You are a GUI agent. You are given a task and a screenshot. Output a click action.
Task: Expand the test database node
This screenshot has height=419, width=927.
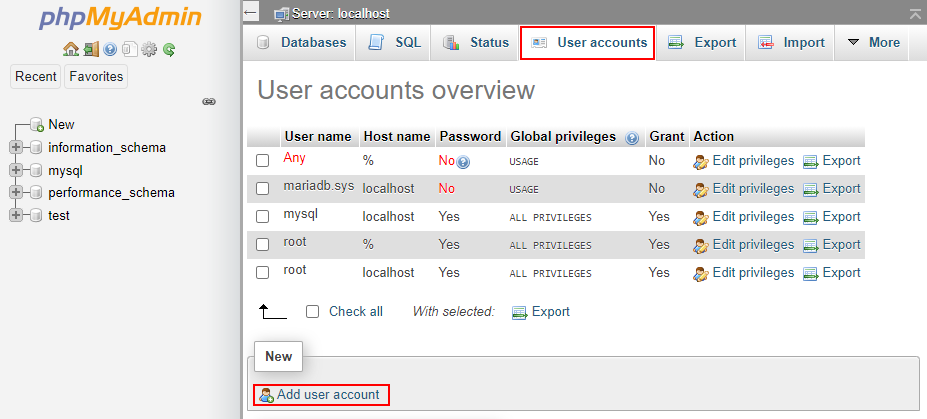[16, 216]
